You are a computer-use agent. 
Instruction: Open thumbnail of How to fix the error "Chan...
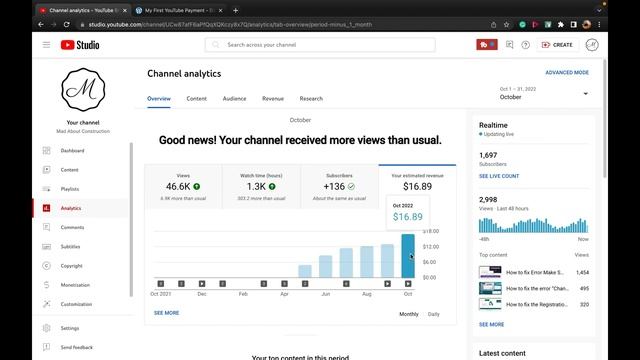point(490,288)
